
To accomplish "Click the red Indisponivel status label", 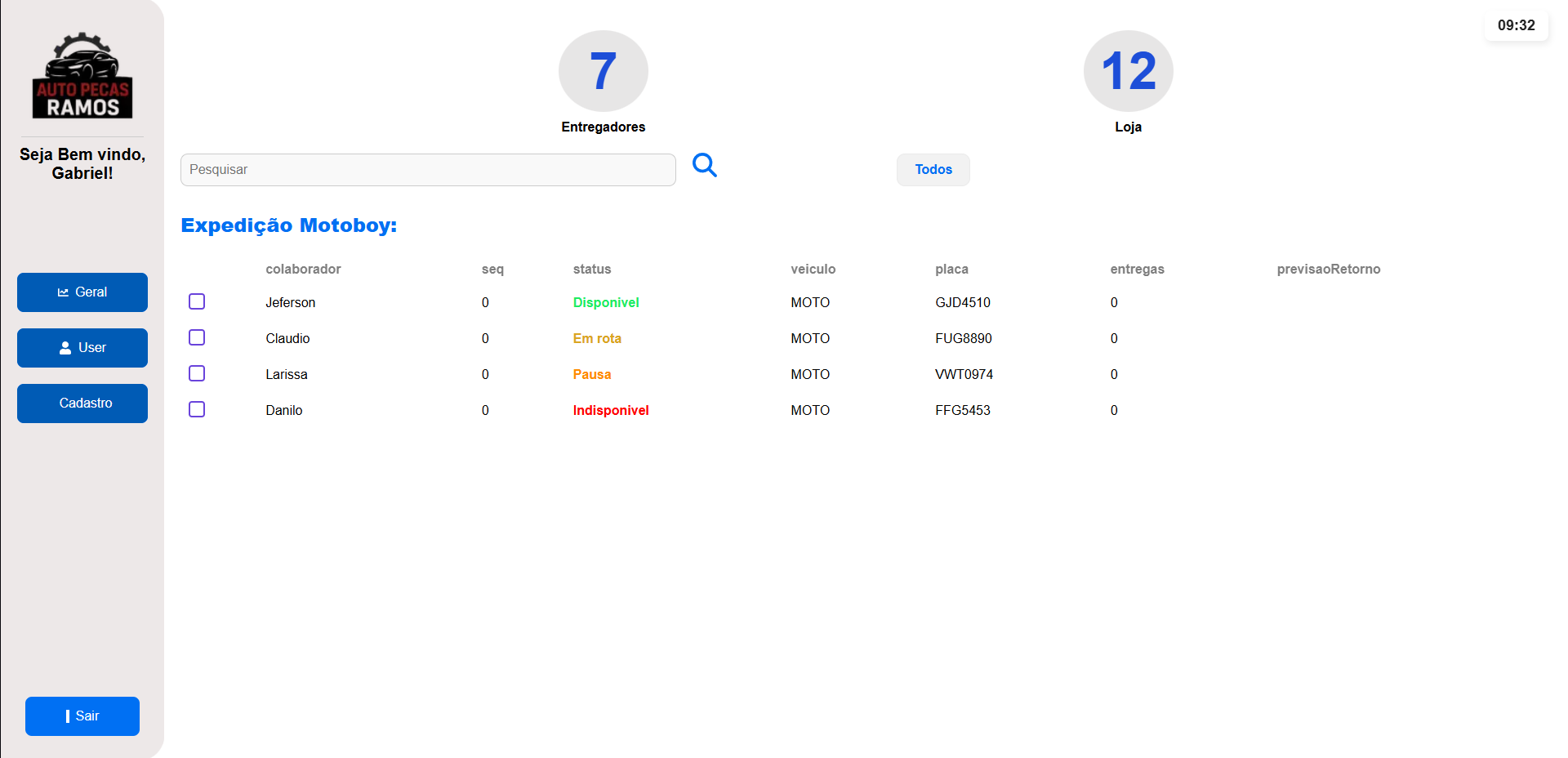I will tap(610, 410).
